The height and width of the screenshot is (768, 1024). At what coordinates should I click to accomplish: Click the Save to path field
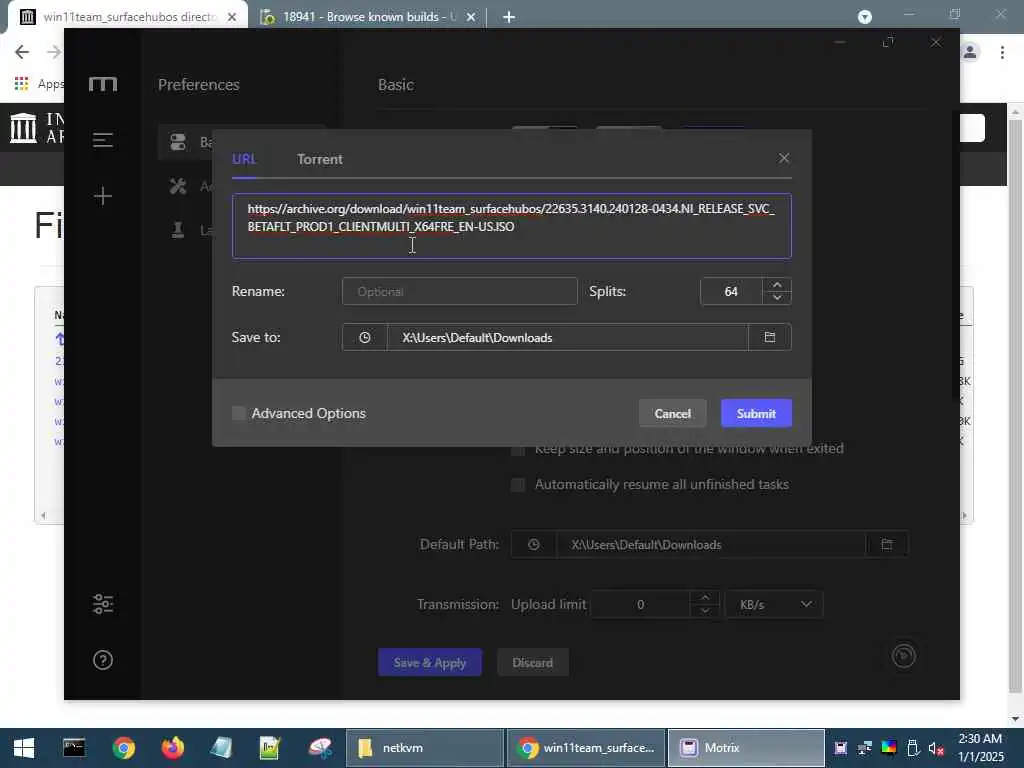[x=568, y=338]
